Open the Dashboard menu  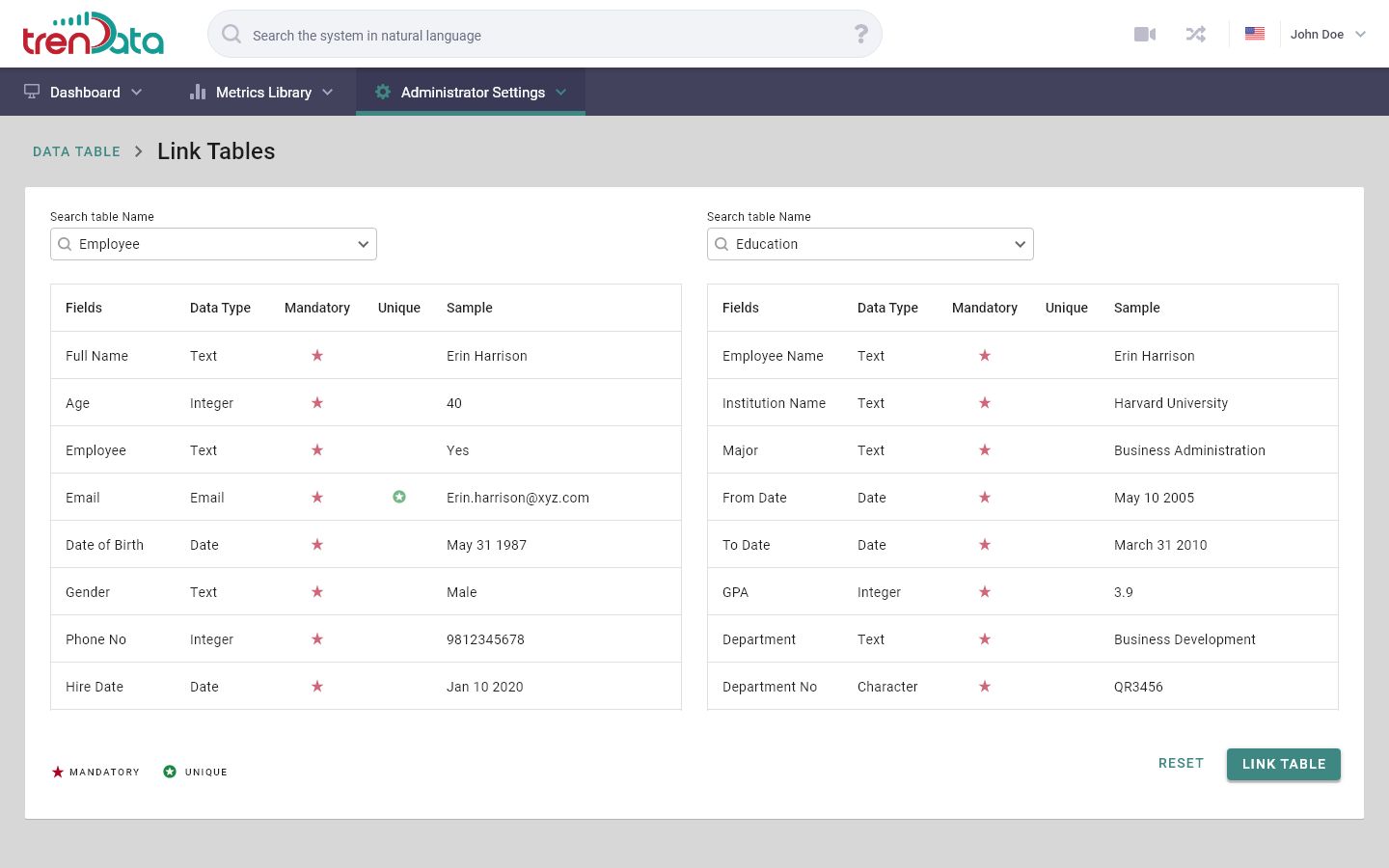[x=84, y=93]
